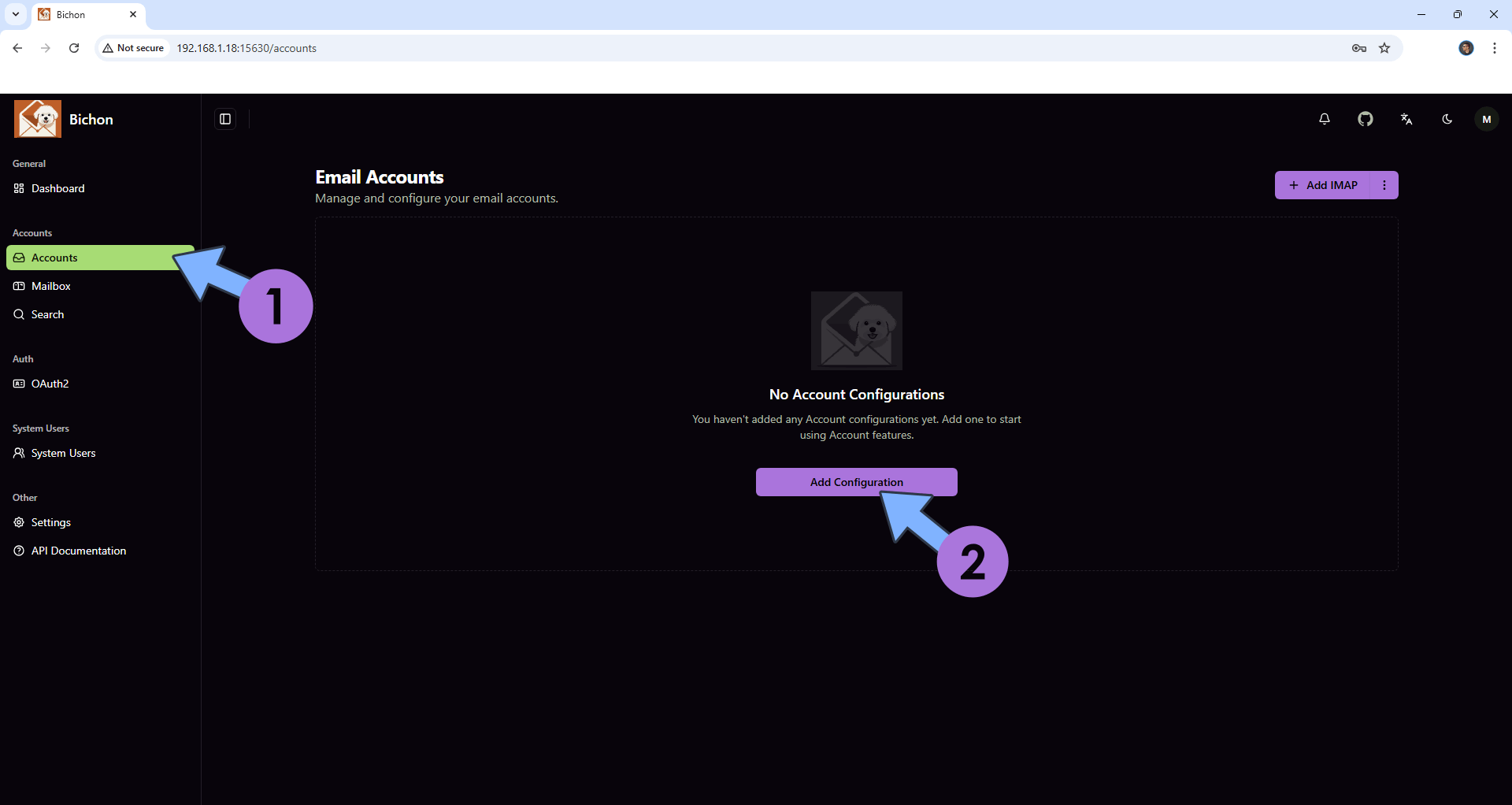Open Settings in the sidebar
1512x805 pixels.
tap(51, 522)
